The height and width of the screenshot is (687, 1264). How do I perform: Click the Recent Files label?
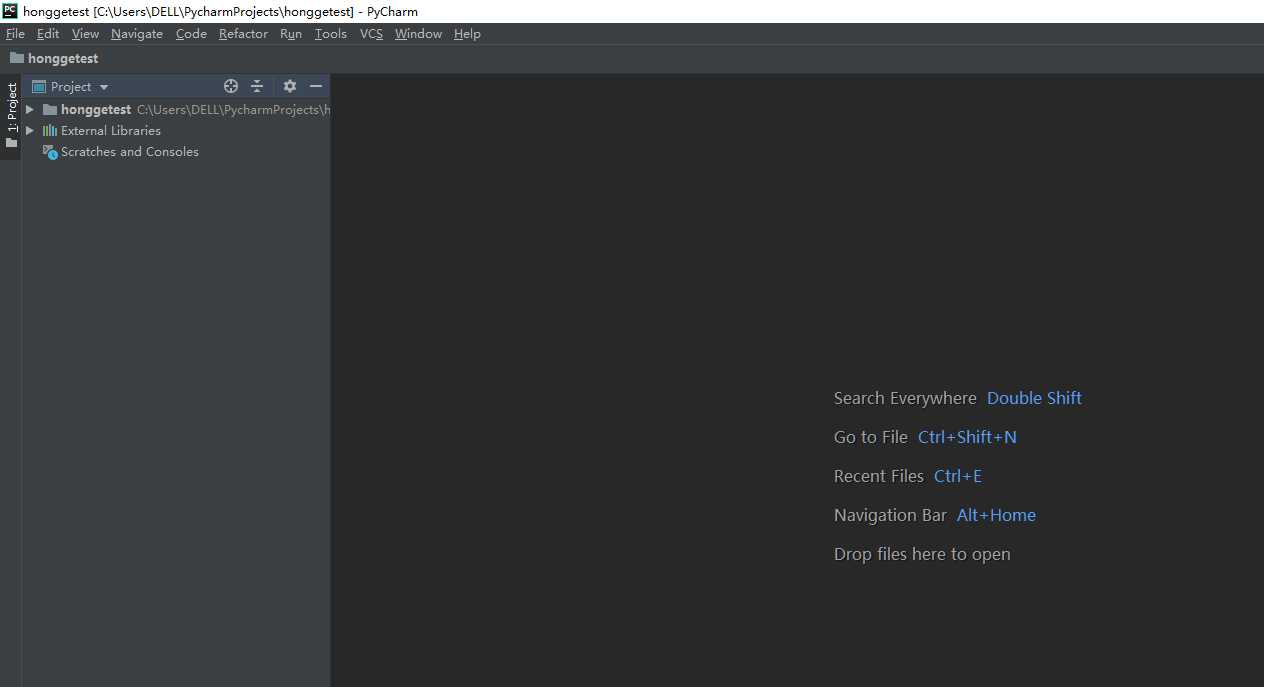(879, 476)
